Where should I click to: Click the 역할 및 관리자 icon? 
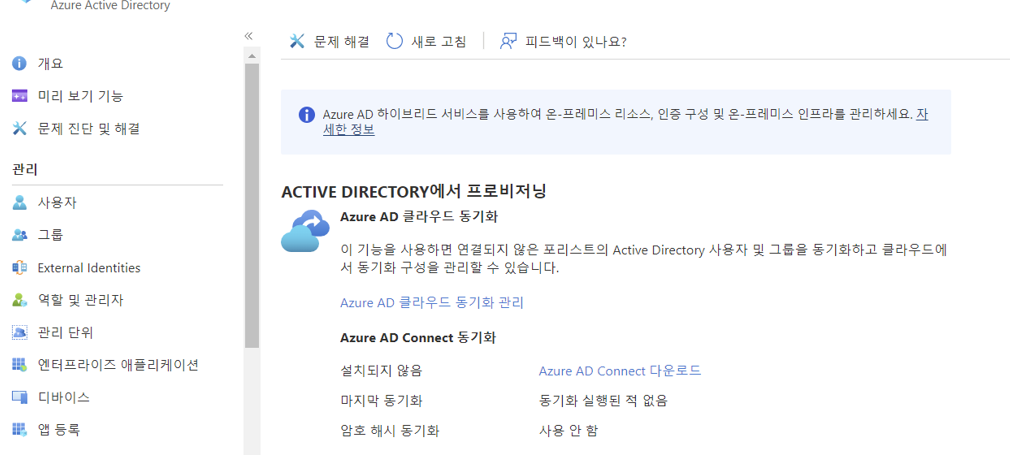[x=20, y=300]
